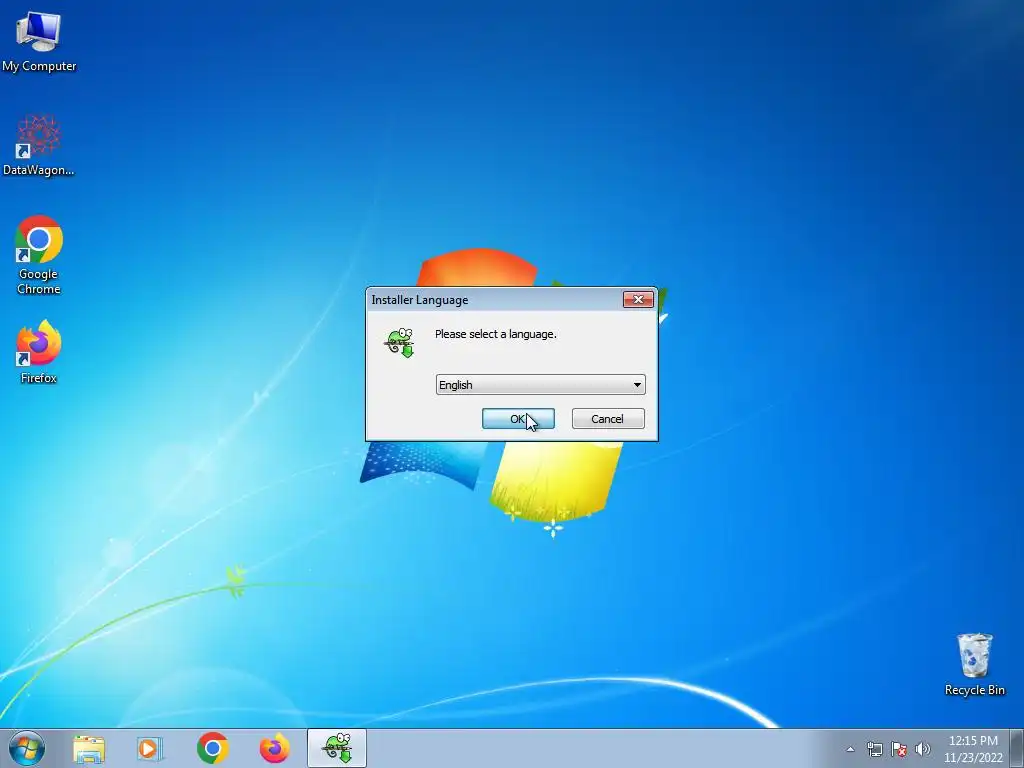Viewport: 1024px width, 768px height.
Task: Click the Show desktop strip
Action: [x=1017, y=748]
